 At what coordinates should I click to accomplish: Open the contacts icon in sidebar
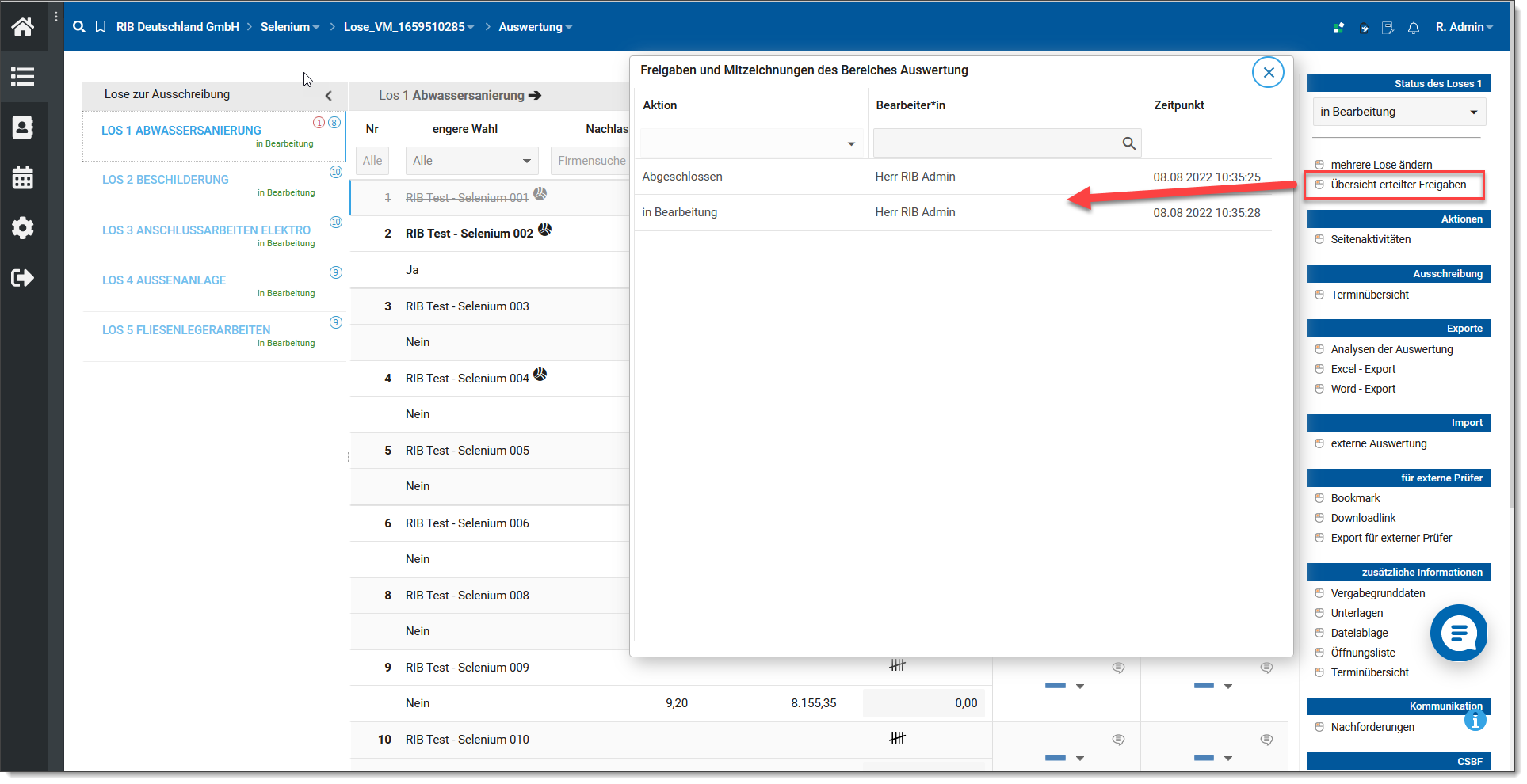[x=22, y=127]
